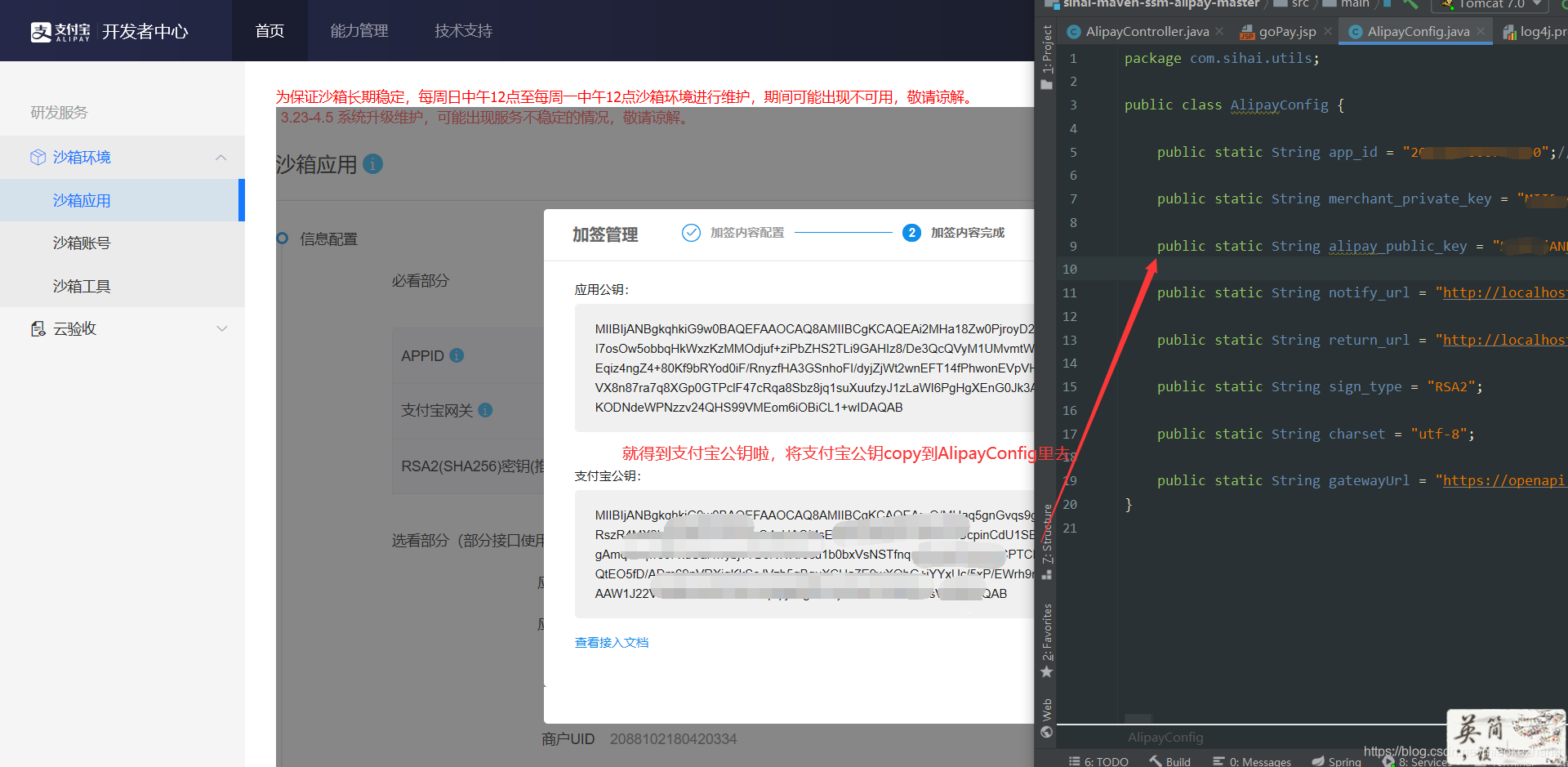Click the 开发者中心 title text
This screenshot has height=767, width=1568.
click(145, 32)
